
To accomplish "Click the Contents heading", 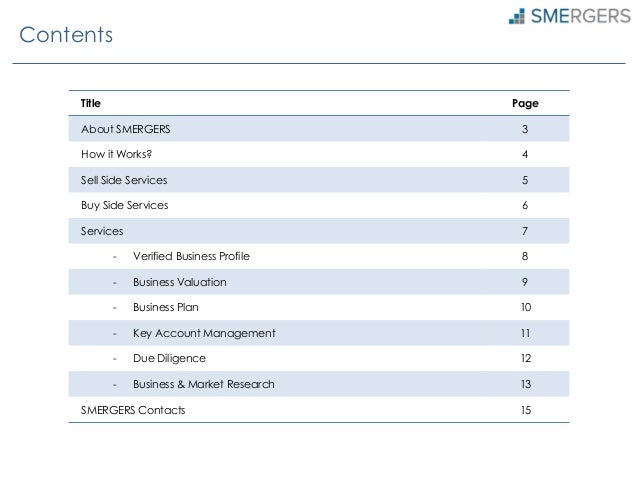I will [66, 35].
